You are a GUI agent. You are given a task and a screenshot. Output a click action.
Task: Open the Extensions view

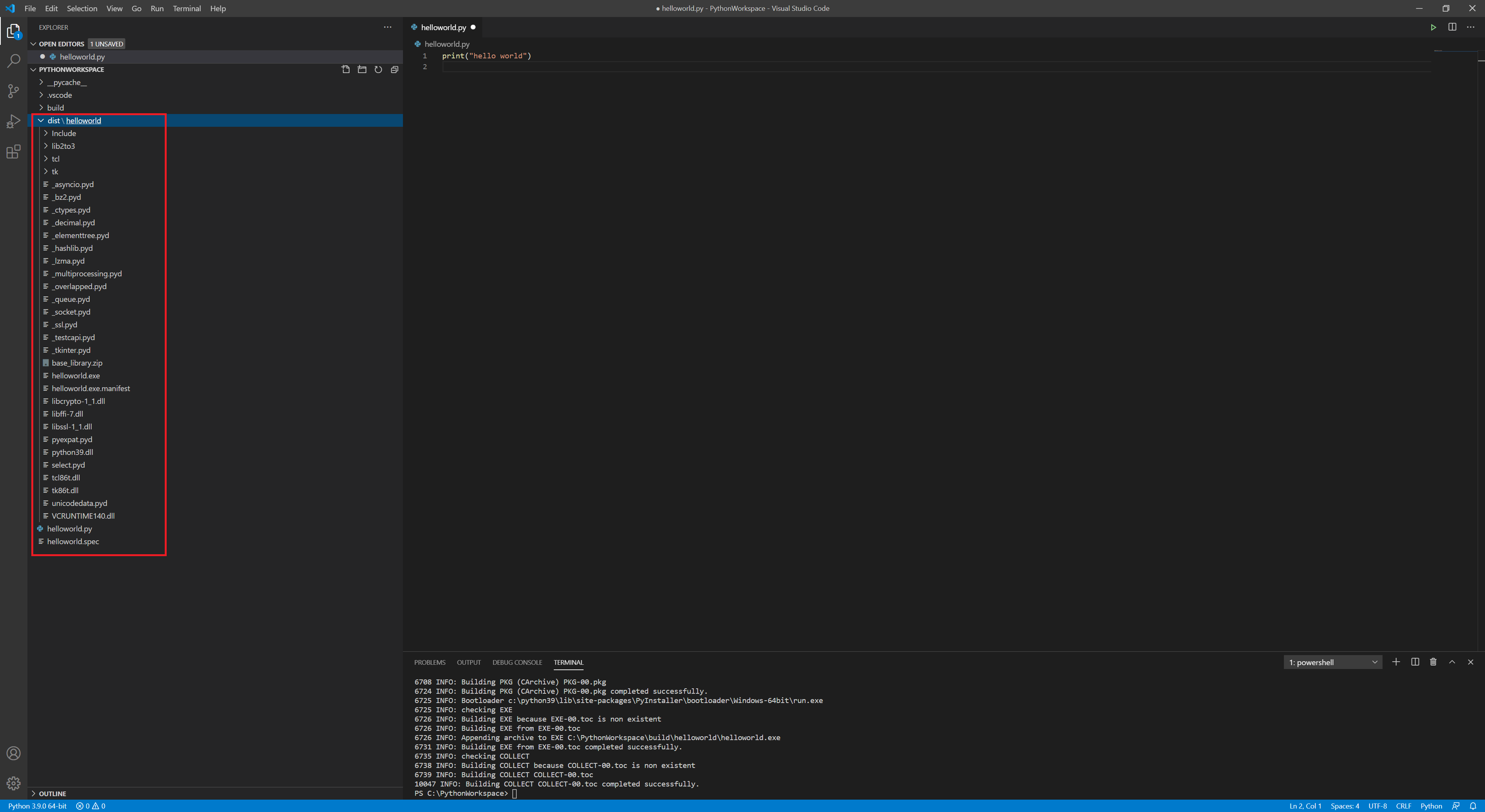13,152
